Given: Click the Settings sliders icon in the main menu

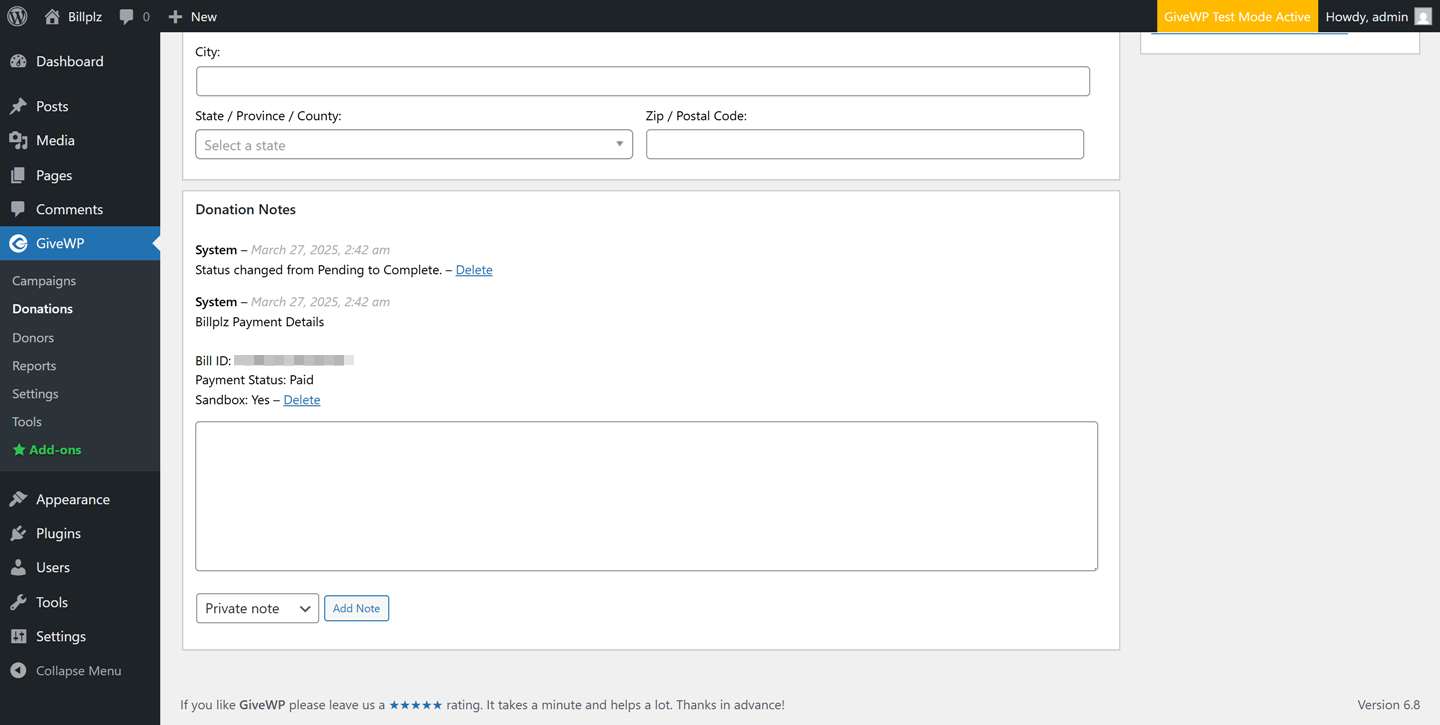Looking at the screenshot, I should tap(18, 636).
